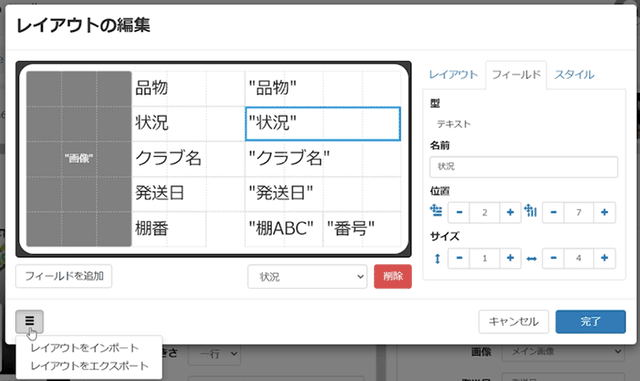Open the hamburger menu button

pos(29,321)
